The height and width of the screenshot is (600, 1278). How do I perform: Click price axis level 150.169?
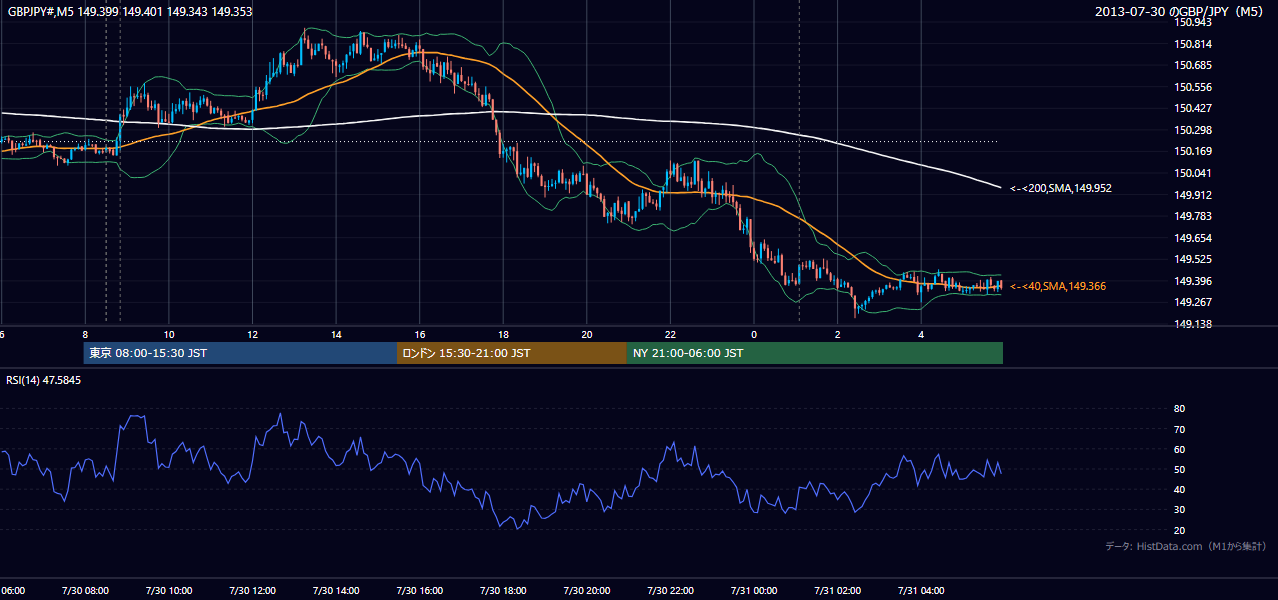pos(1192,151)
